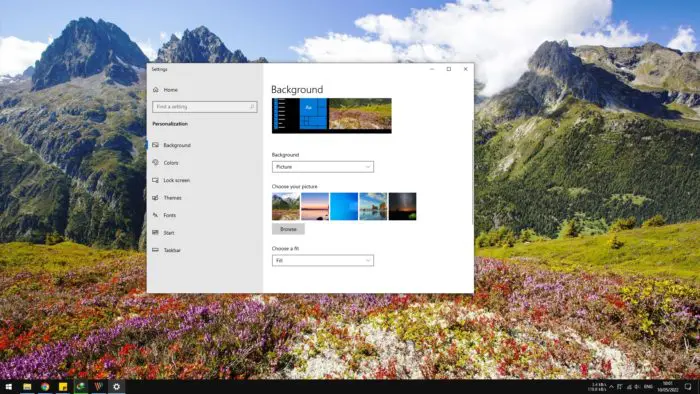Select the night sky picture thumbnail

[402, 207]
